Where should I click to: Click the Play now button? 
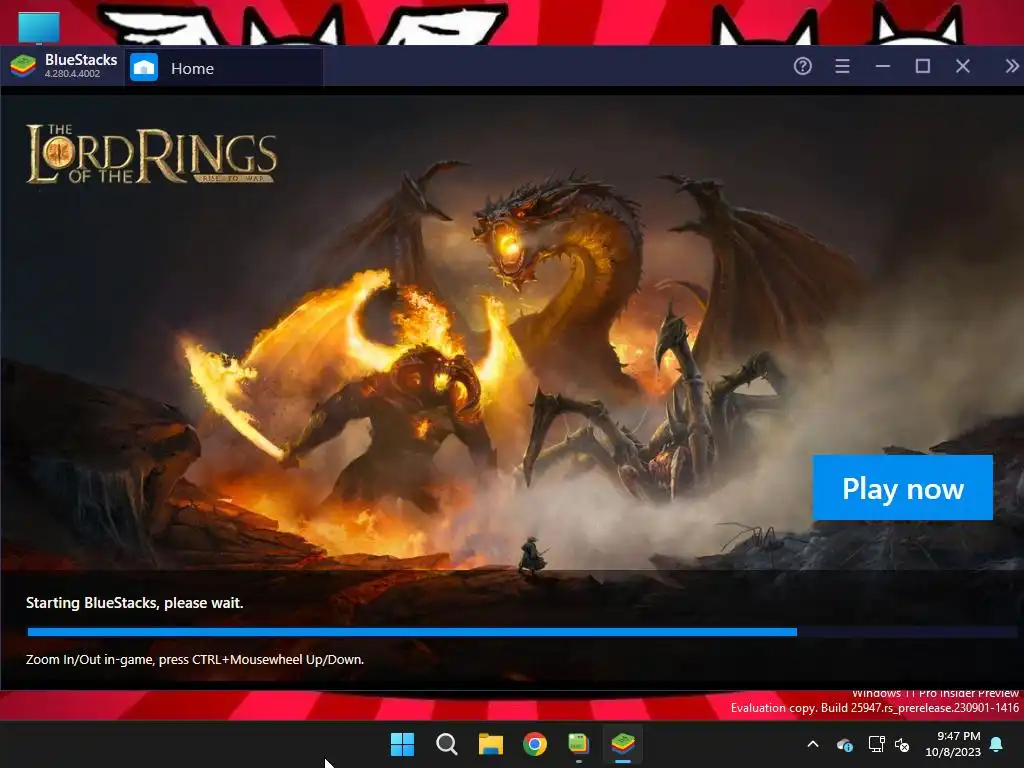(x=903, y=488)
